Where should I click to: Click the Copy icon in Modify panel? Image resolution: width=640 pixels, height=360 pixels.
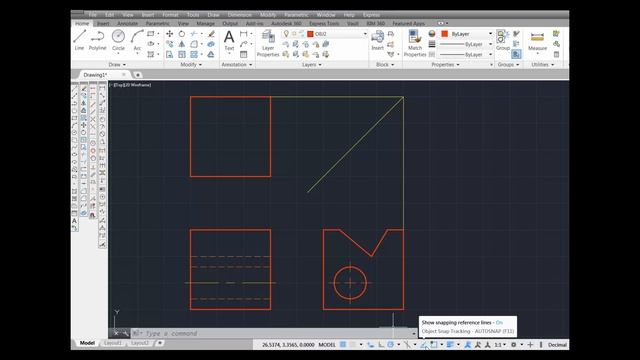pyautogui.click(x=169, y=44)
